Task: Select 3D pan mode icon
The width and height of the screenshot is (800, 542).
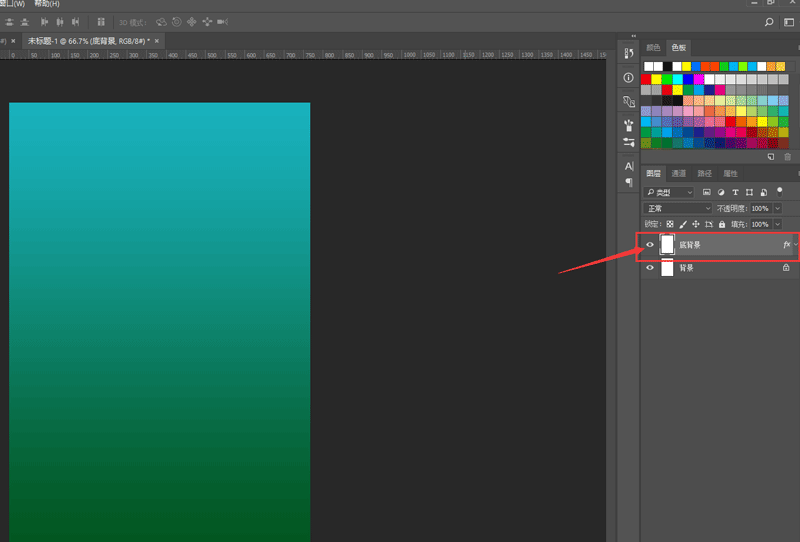Action: (x=192, y=22)
